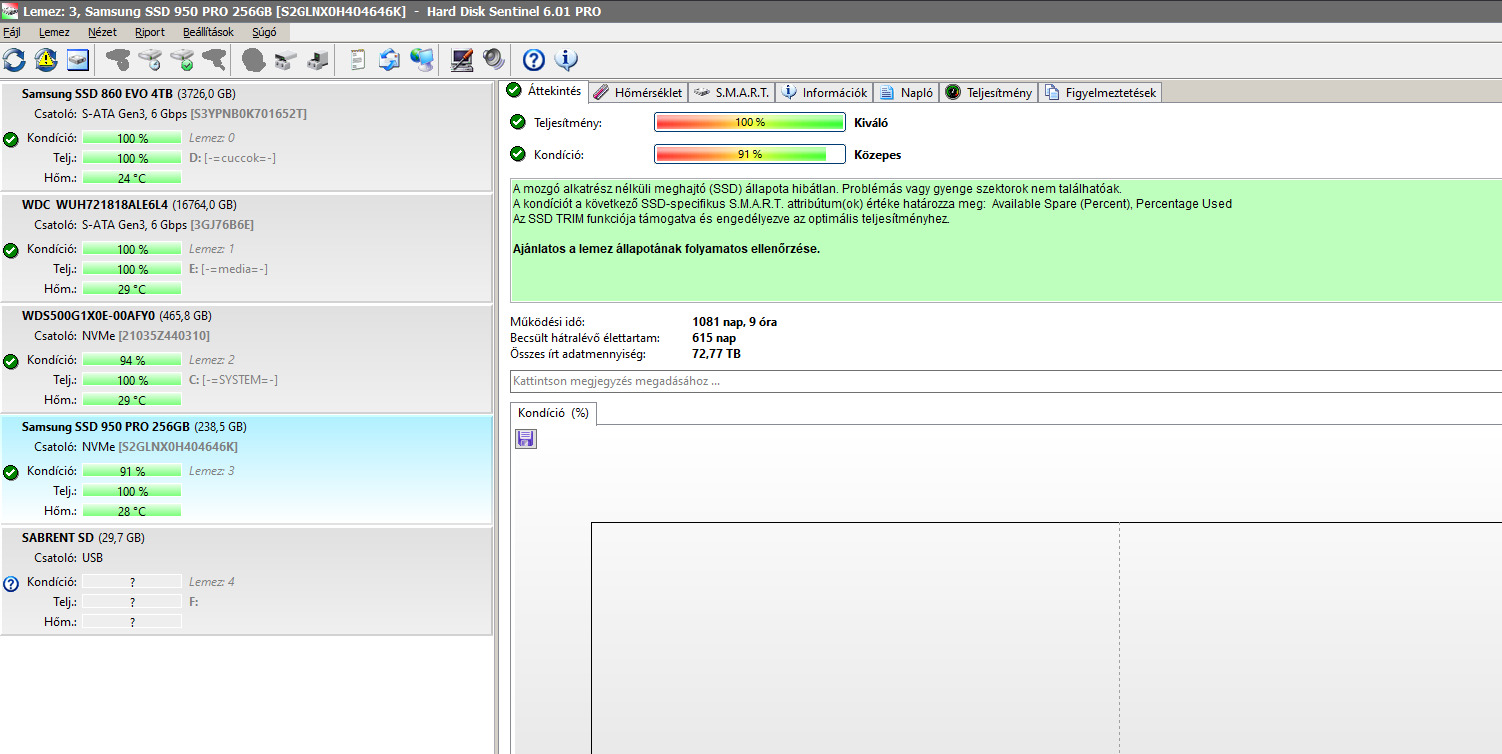Image resolution: width=1502 pixels, height=754 pixels.
Task: Switch to the Teljesítmény tab
Action: click(x=988, y=92)
